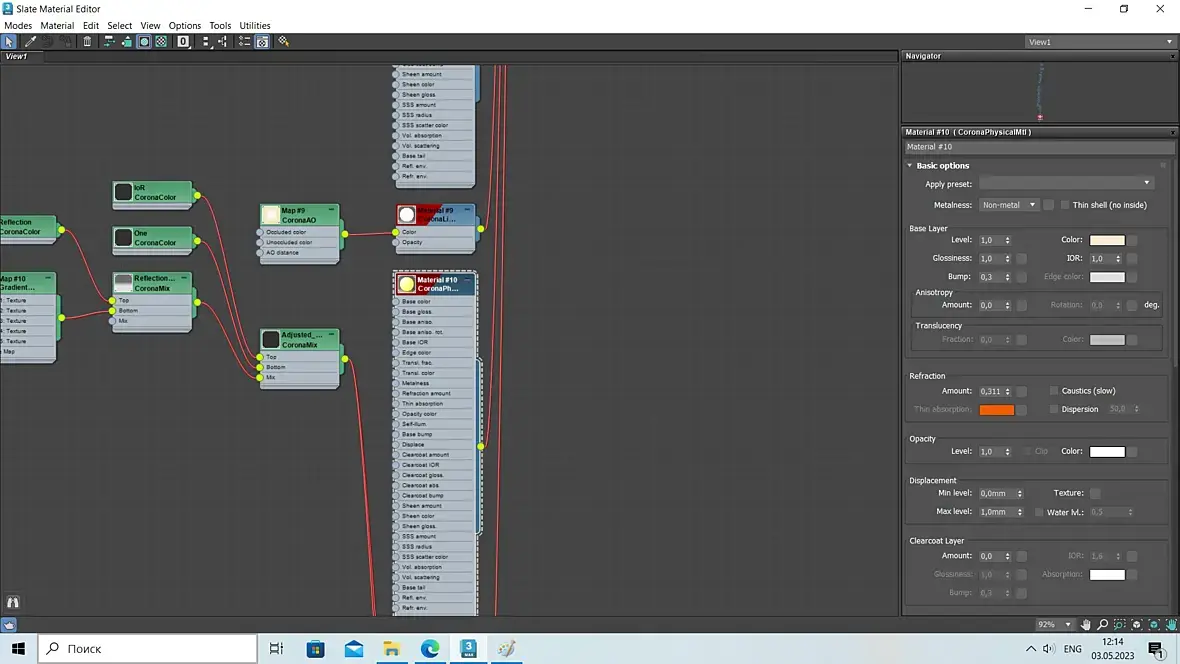Toggle Show Background in Preview checker icon
This screenshot has width=1180, height=664.
[x=161, y=42]
